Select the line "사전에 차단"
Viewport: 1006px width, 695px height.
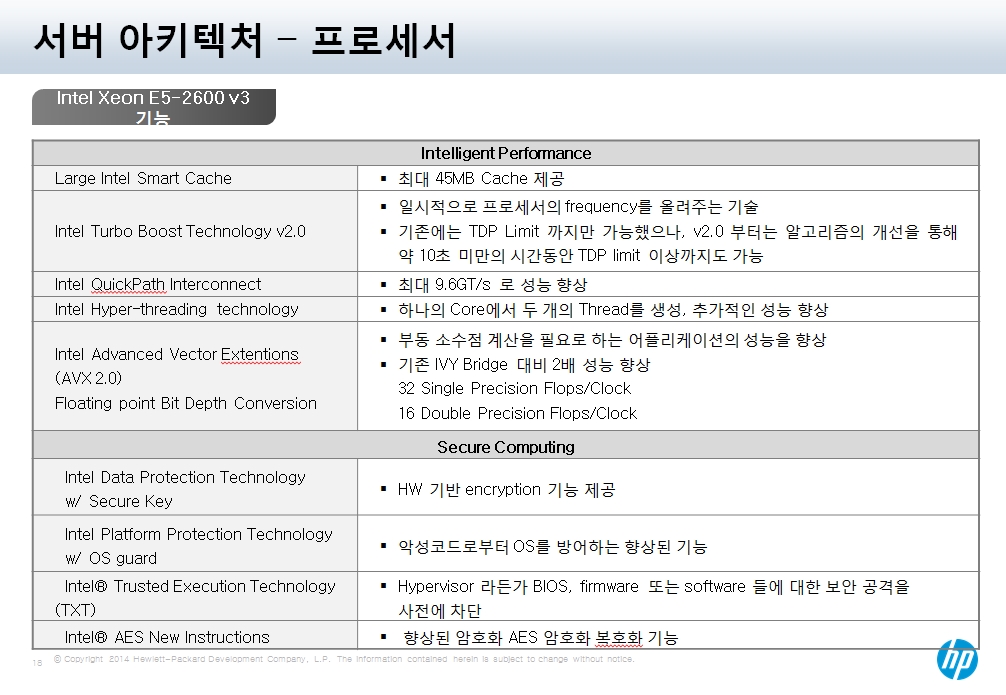coord(439,611)
